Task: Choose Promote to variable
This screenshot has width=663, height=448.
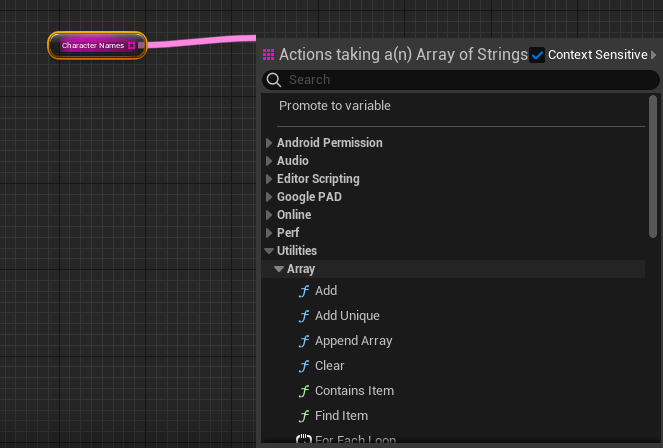Action: 335,106
